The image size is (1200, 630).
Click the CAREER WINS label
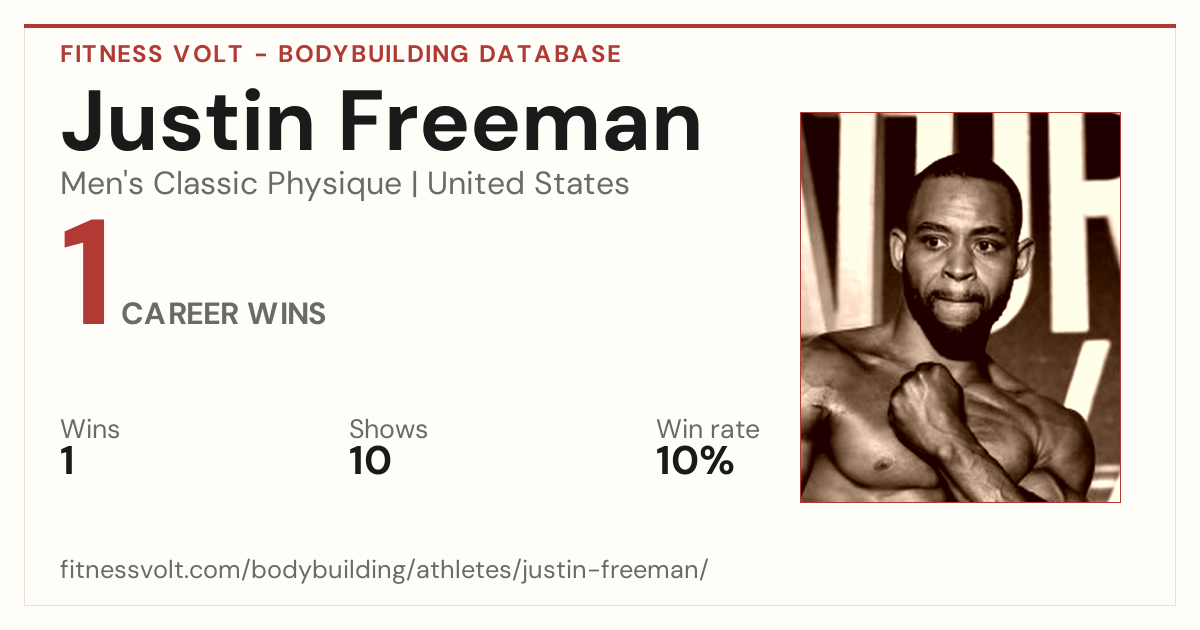point(224,314)
